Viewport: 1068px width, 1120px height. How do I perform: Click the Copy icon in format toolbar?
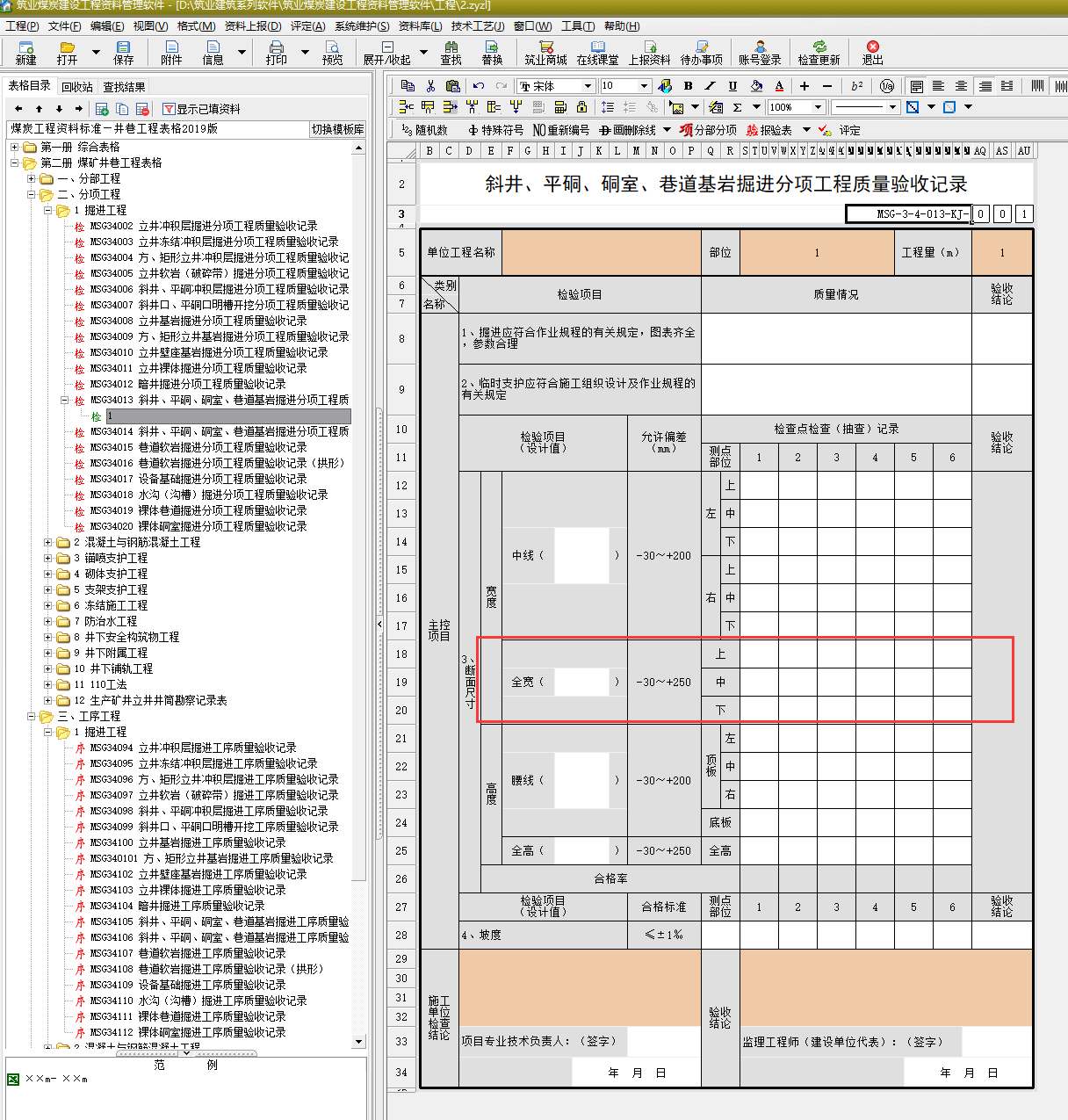pyautogui.click(x=408, y=85)
